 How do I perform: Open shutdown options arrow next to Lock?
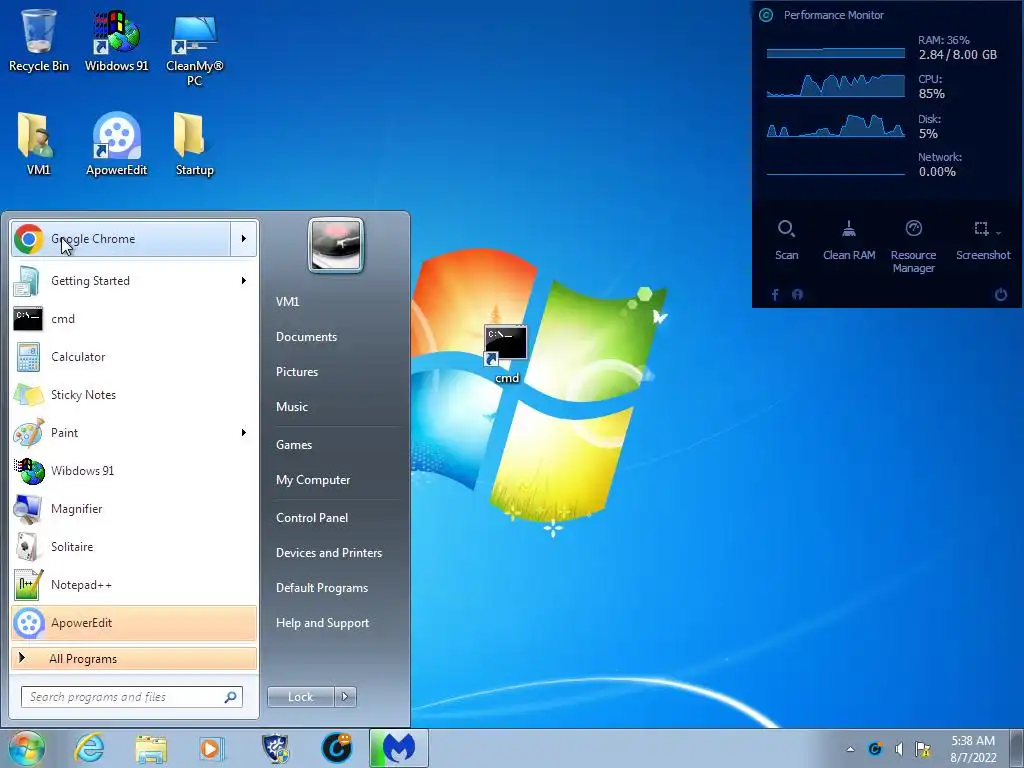click(x=345, y=697)
